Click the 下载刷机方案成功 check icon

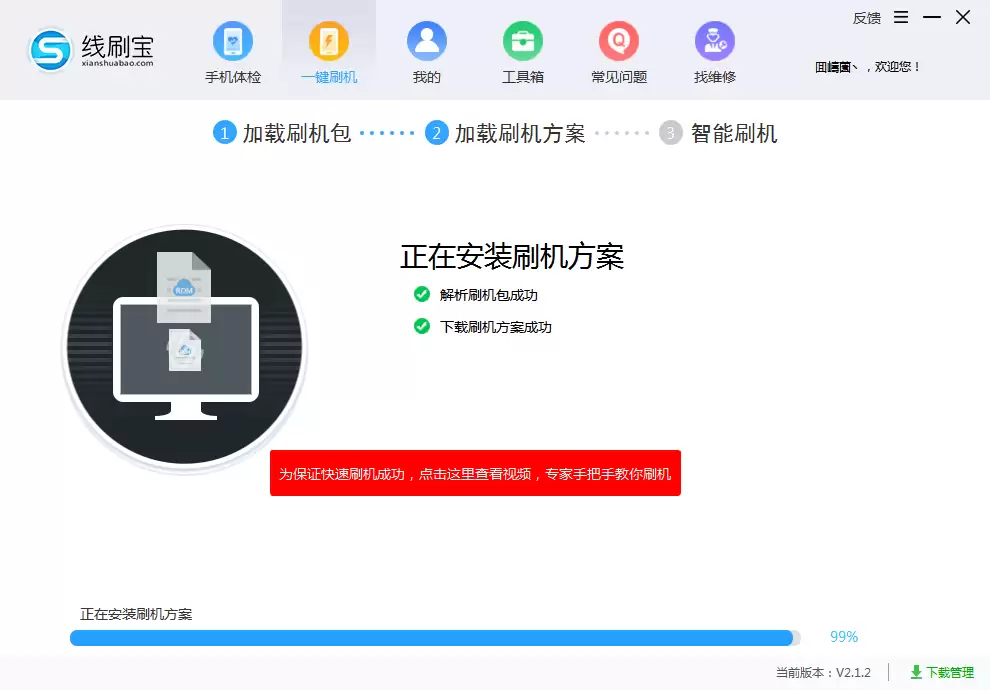(422, 326)
